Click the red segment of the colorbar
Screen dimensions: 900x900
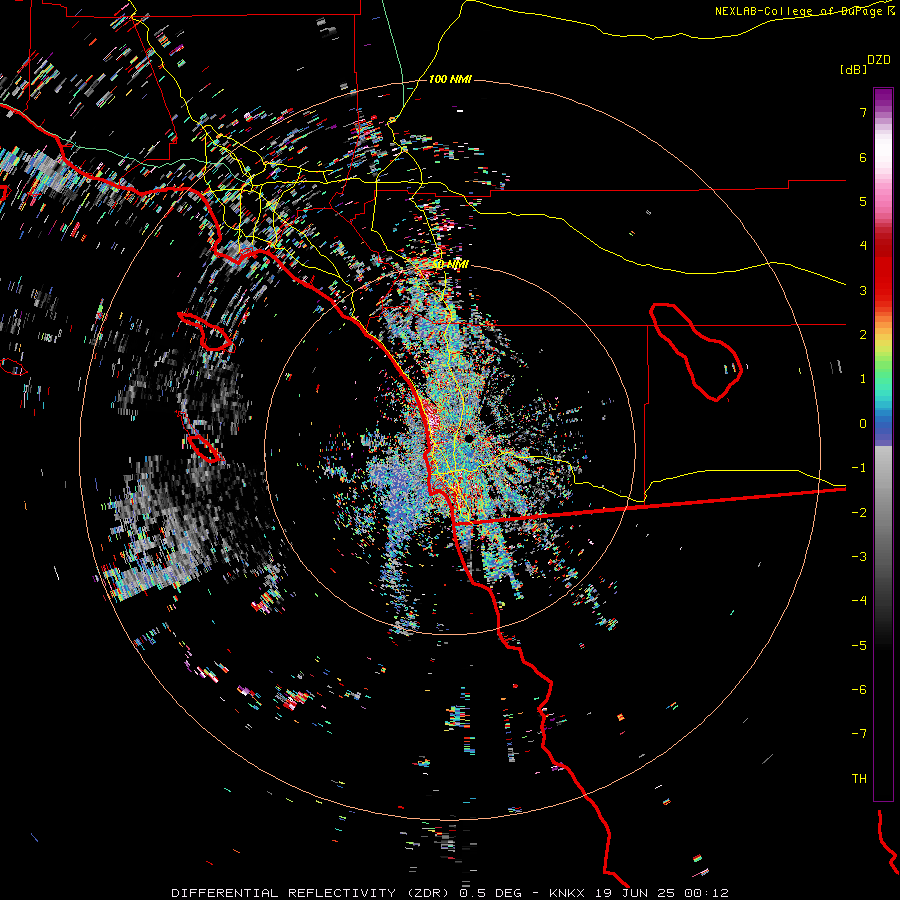(883, 276)
